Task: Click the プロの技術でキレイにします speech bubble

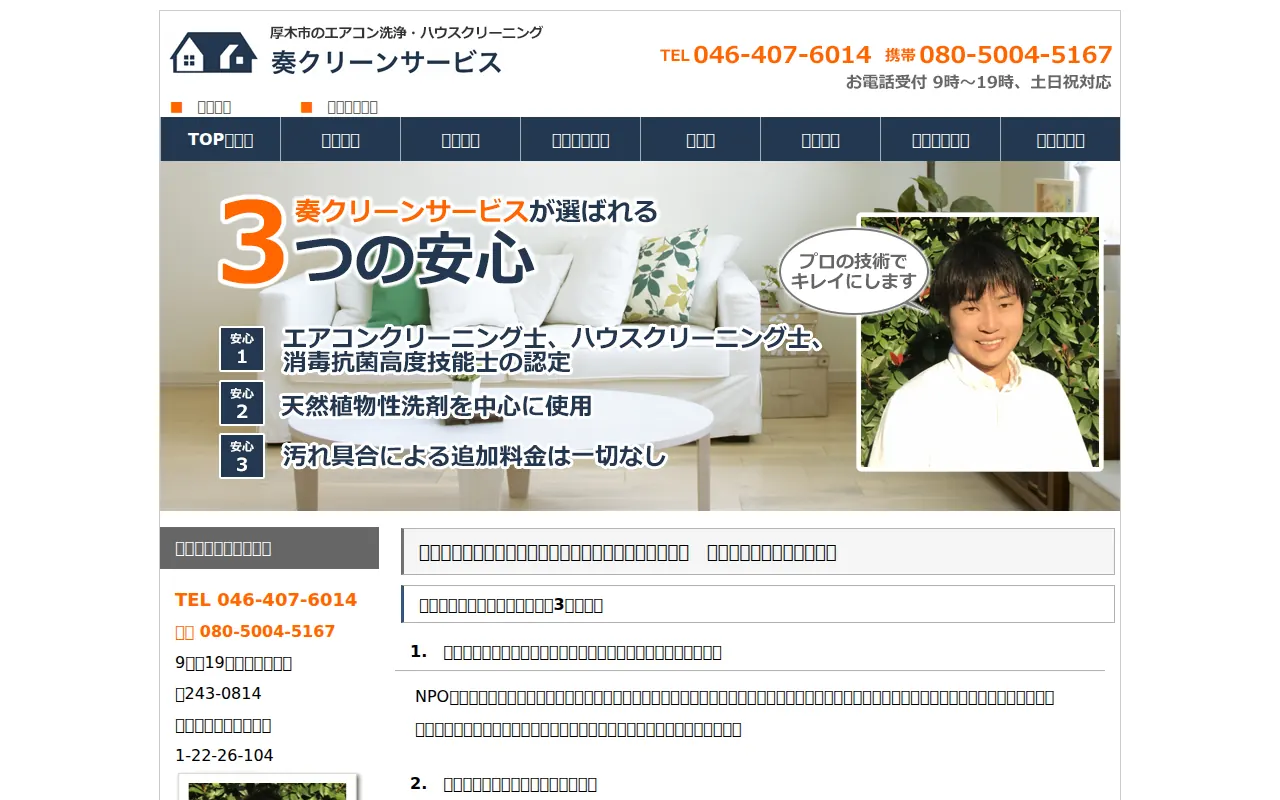Action: tap(854, 271)
